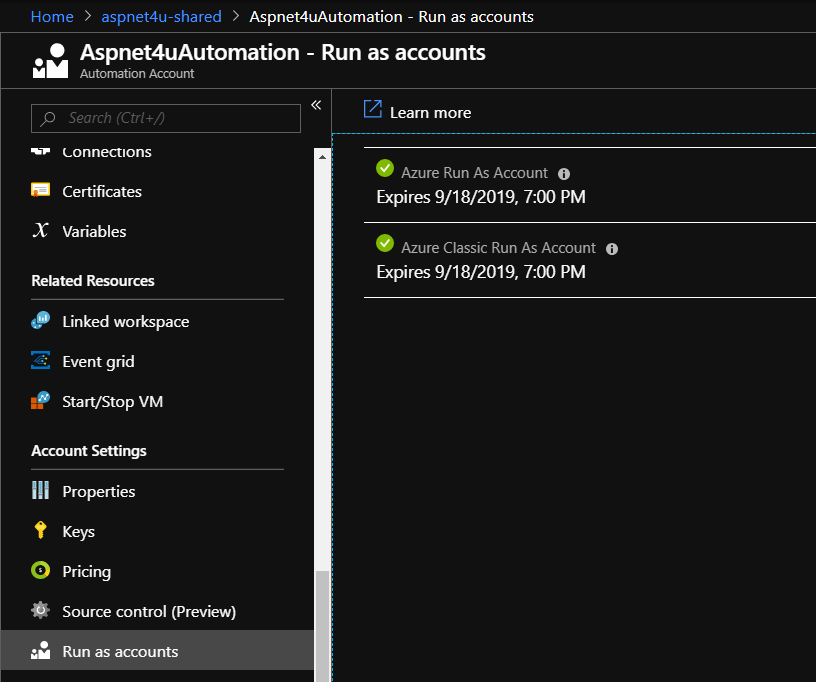Viewport: 816px width, 682px height.
Task: Click Azure Classic Run As Account expiry text
Action: pyautogui.click(x=481, y=272)
